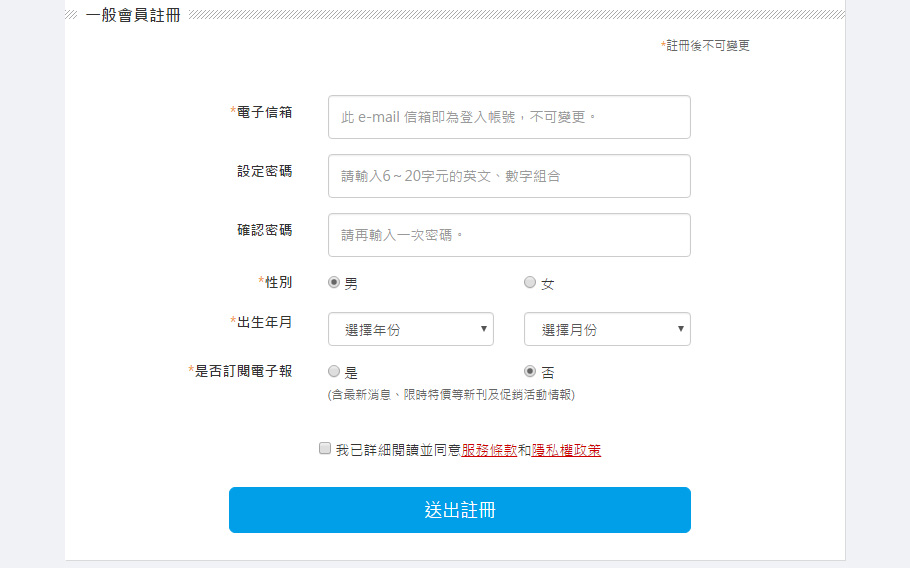Click the 是否訂閱電子報 label
Image resolution: width=910 pixels, height=568 pixels.
(243, 371)
